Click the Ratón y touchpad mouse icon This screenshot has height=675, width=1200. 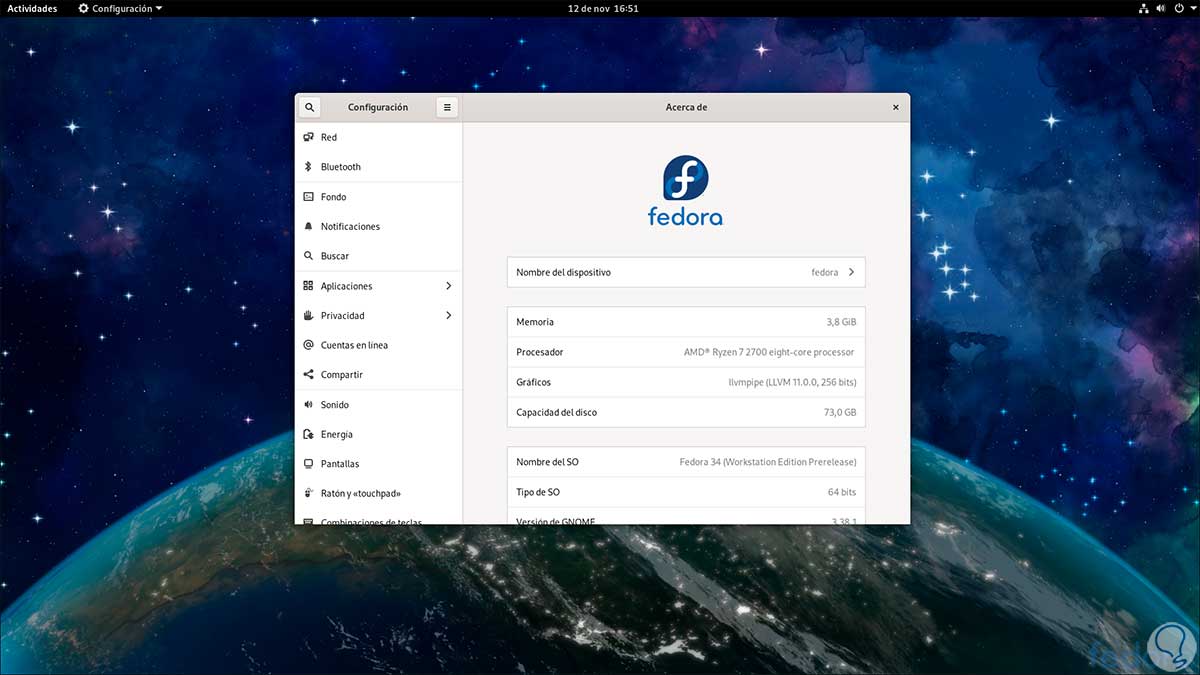(x=309, y=494)
